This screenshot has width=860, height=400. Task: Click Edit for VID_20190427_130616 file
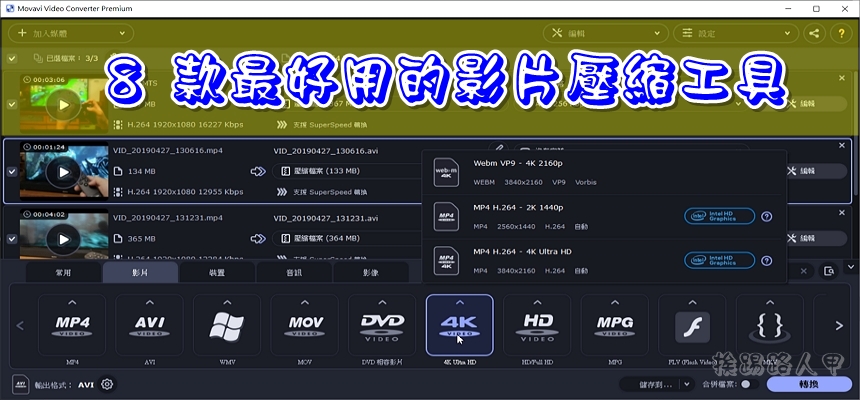click(814, 171)
